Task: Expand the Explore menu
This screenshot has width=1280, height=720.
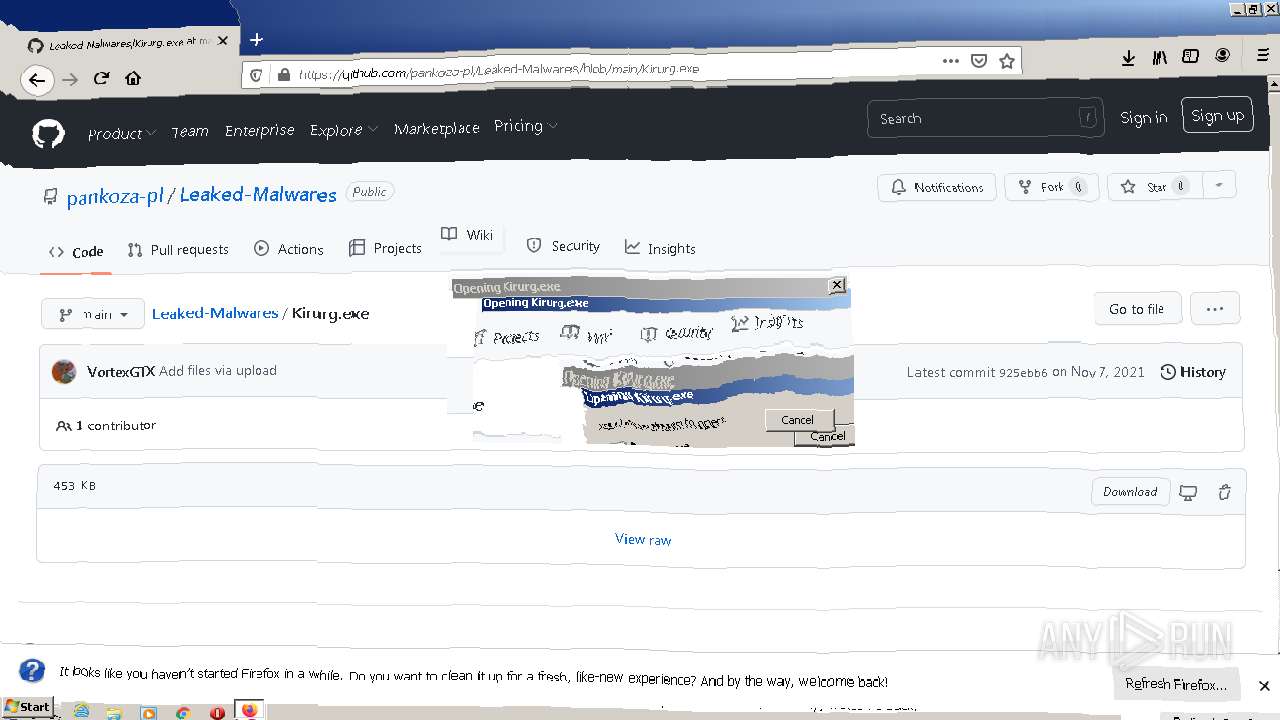Action: click(344, 130)
